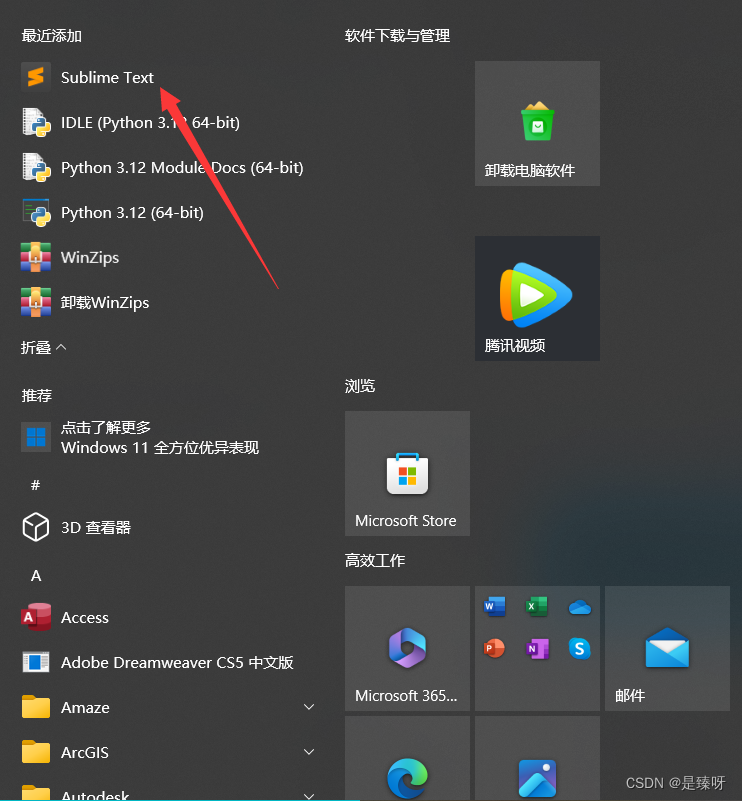Click the 软件下载与管理 group title
The image size is (742, 801).
click(397, 36)
